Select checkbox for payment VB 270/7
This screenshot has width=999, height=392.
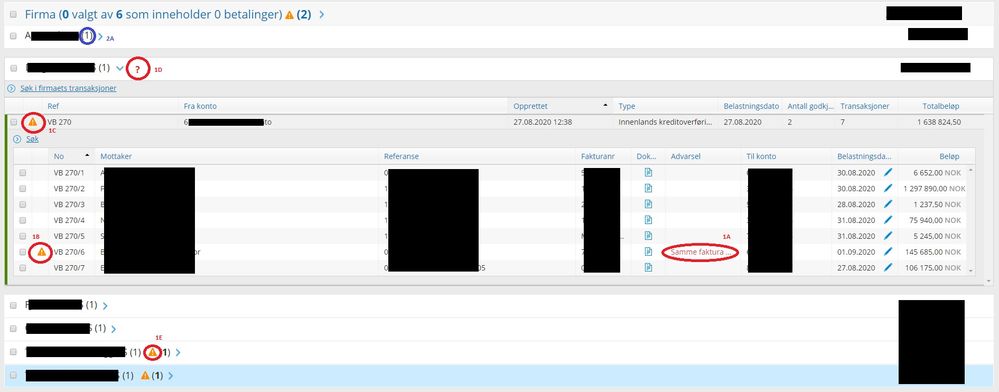click(x=23, y=268)
